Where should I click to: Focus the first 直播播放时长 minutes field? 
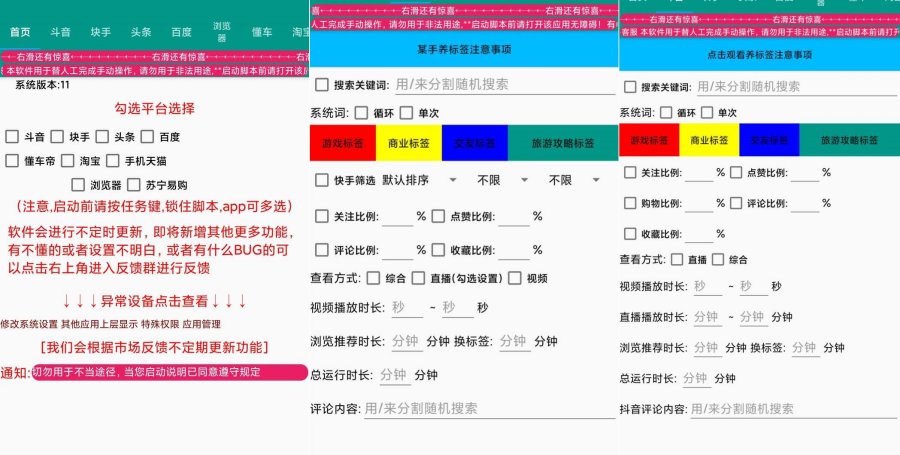click(x=708, y=317)
